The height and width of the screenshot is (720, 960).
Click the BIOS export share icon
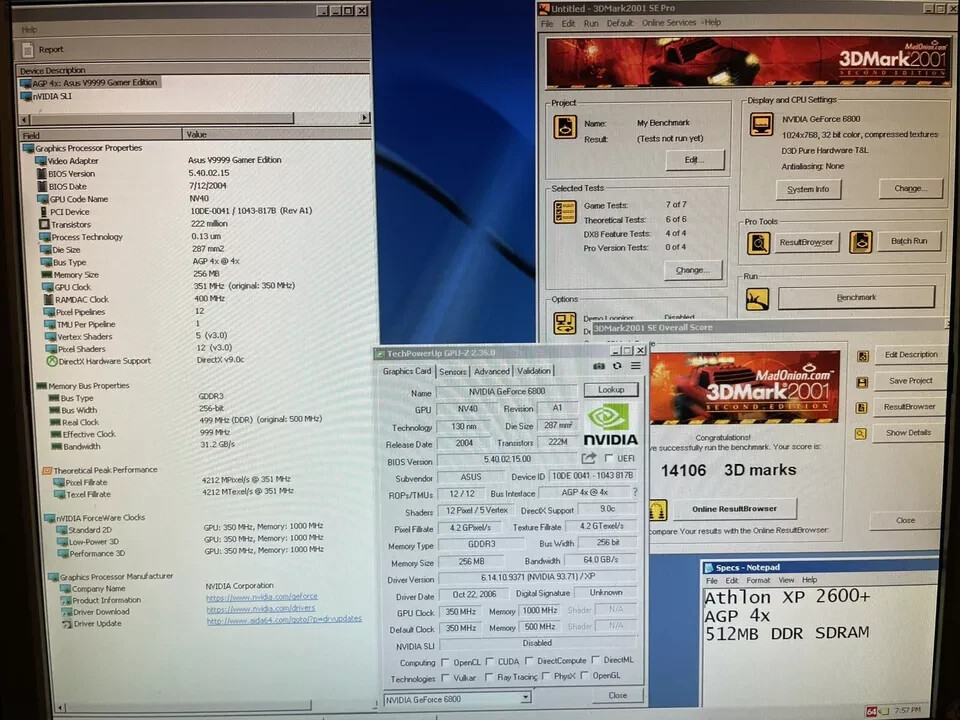pyautogui.click(x=589, y=459)
